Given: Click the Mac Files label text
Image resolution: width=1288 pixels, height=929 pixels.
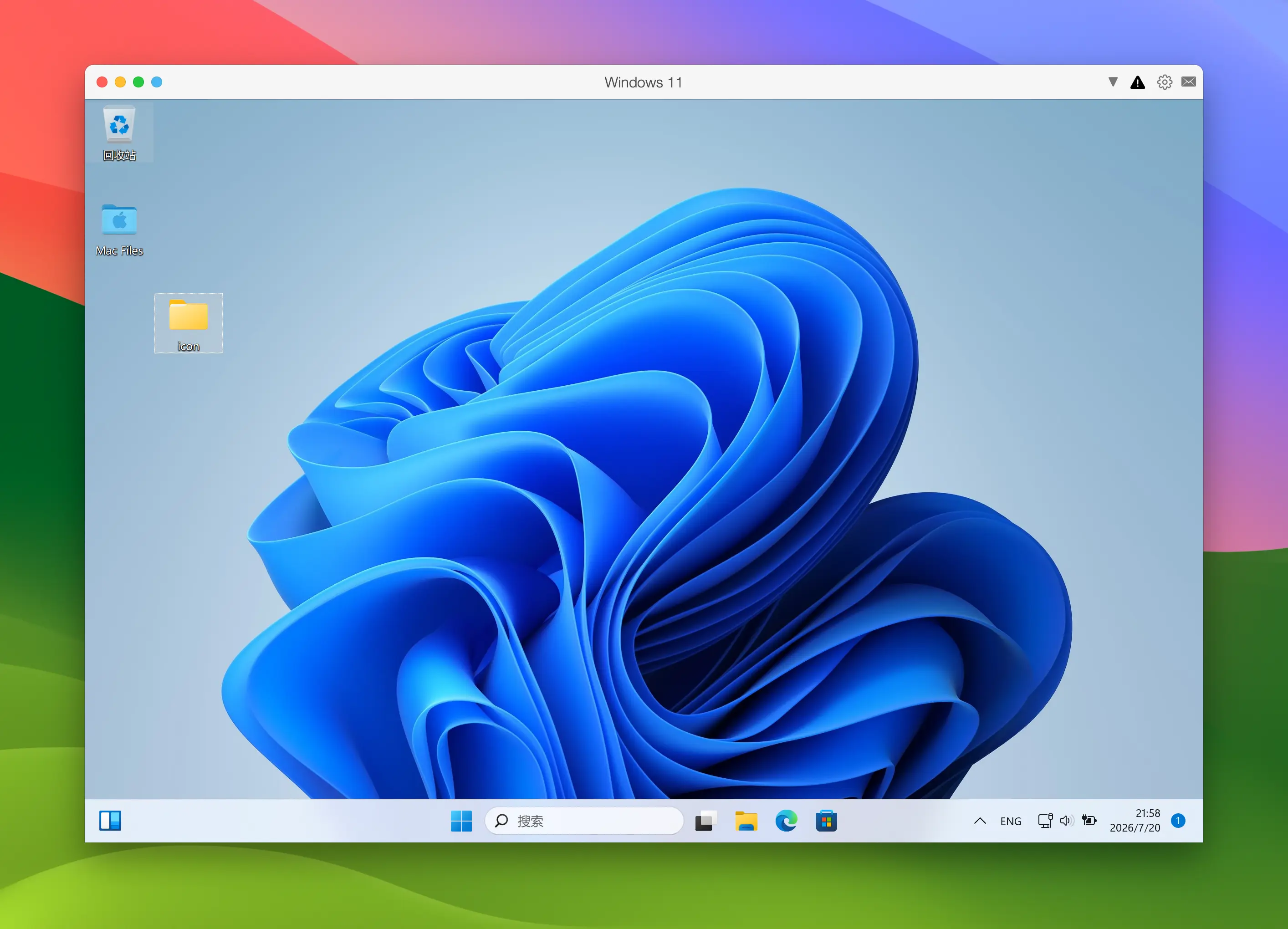Looking at the screenshot, I should (119, 250).
